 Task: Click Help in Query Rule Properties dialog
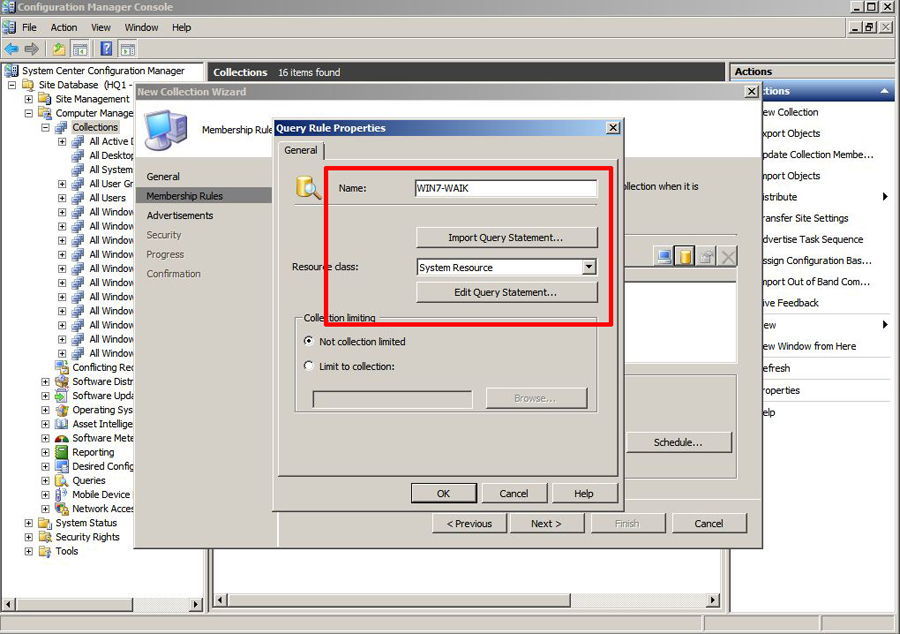[x=584, y=493]
